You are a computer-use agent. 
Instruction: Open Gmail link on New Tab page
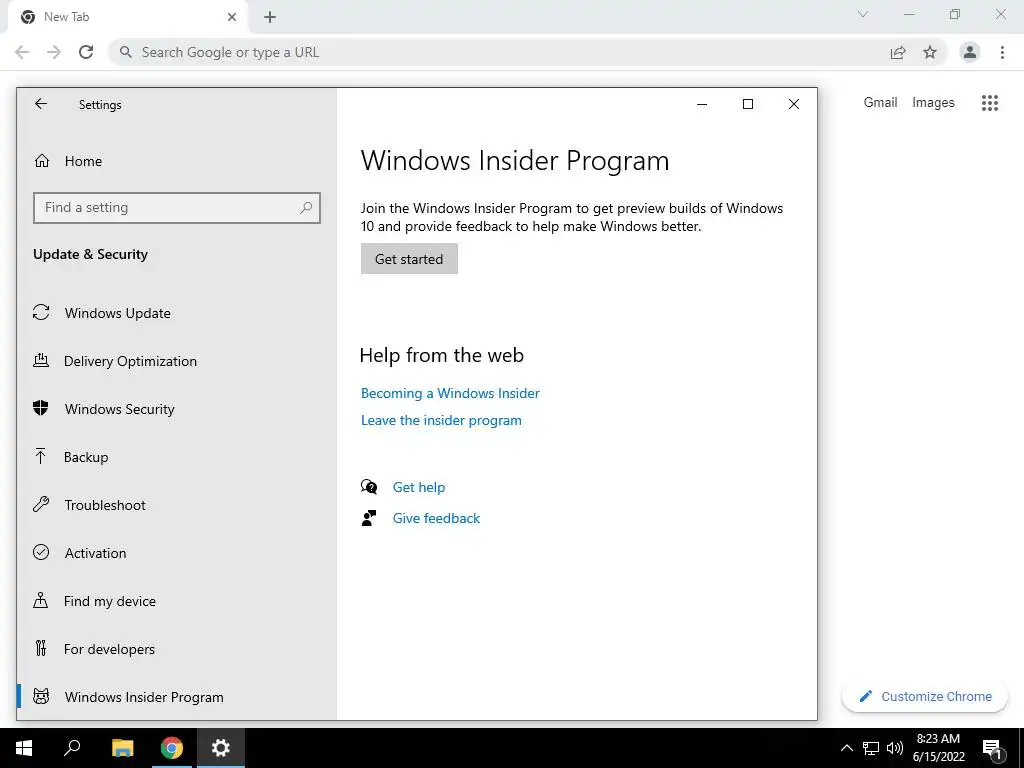coord(880,103)
